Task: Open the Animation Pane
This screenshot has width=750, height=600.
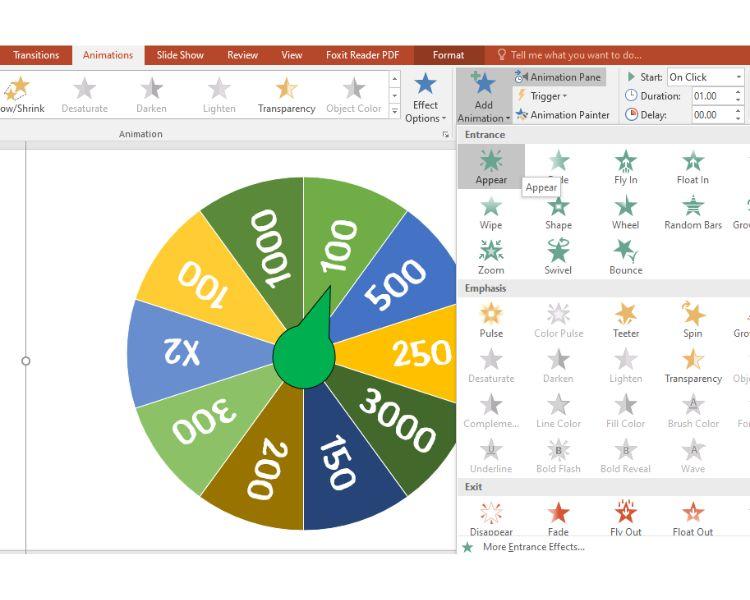Action: (559, 77)
